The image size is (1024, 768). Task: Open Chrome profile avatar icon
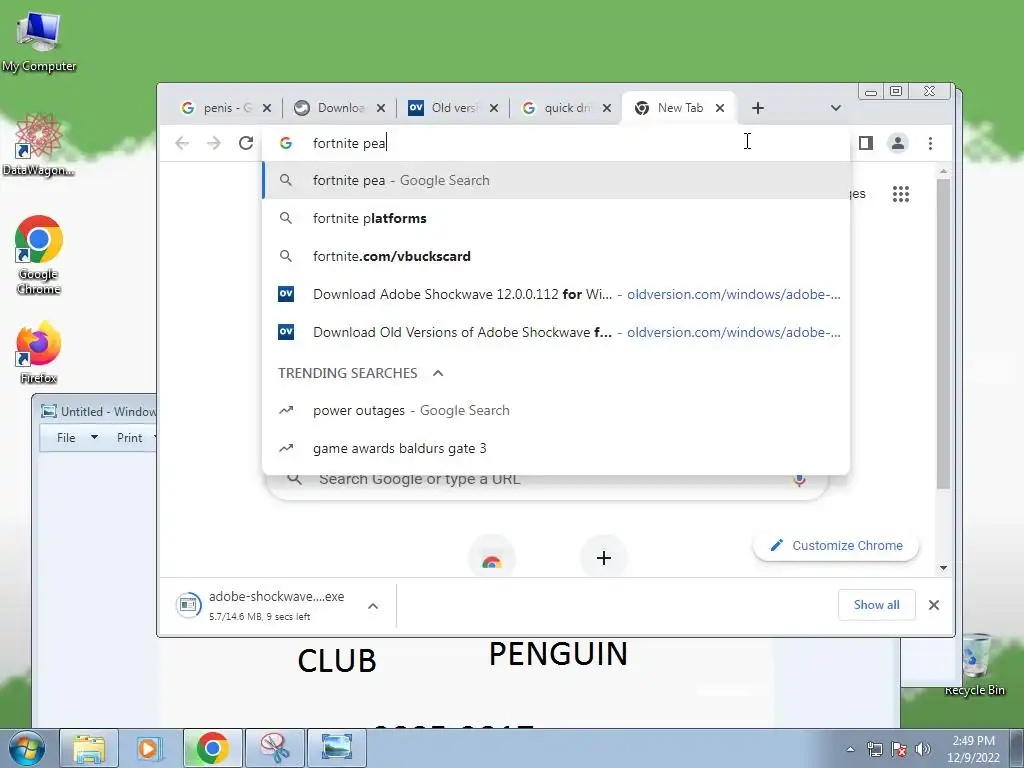pos(898,143)
